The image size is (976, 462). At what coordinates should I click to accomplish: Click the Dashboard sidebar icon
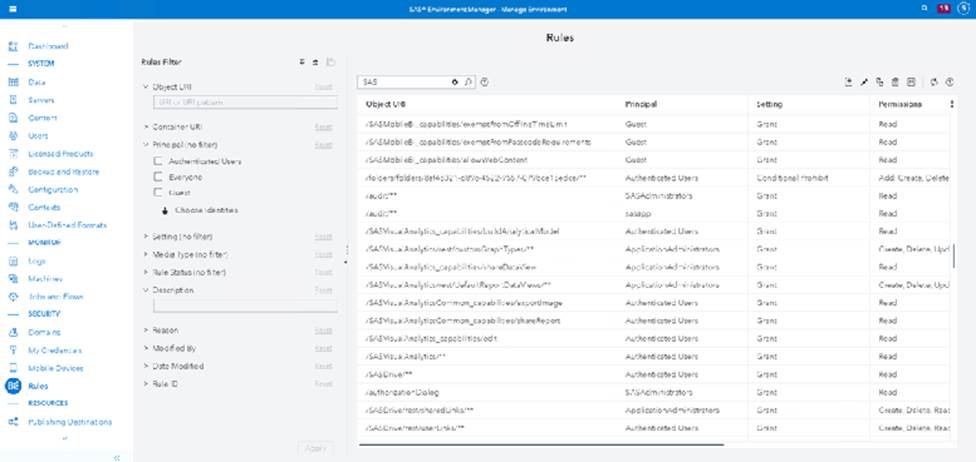(x=13, y=46)
